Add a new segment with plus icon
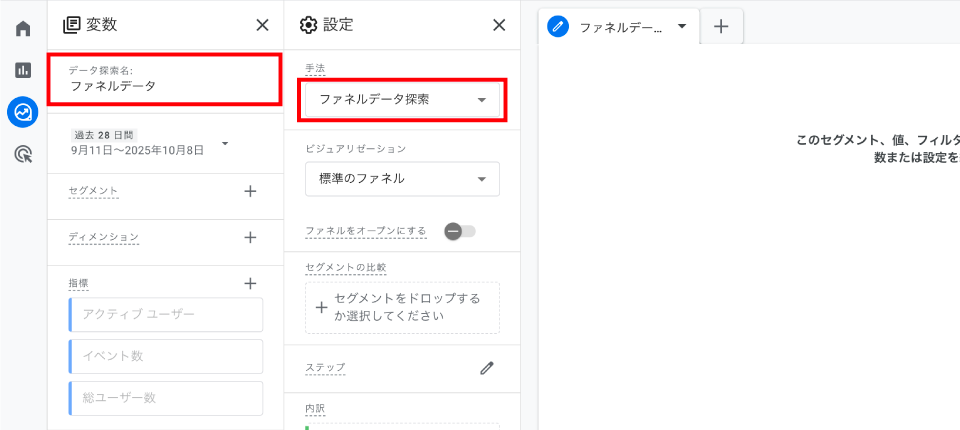The height and width of the screenshot is (430, 960). tap(250, 191)
